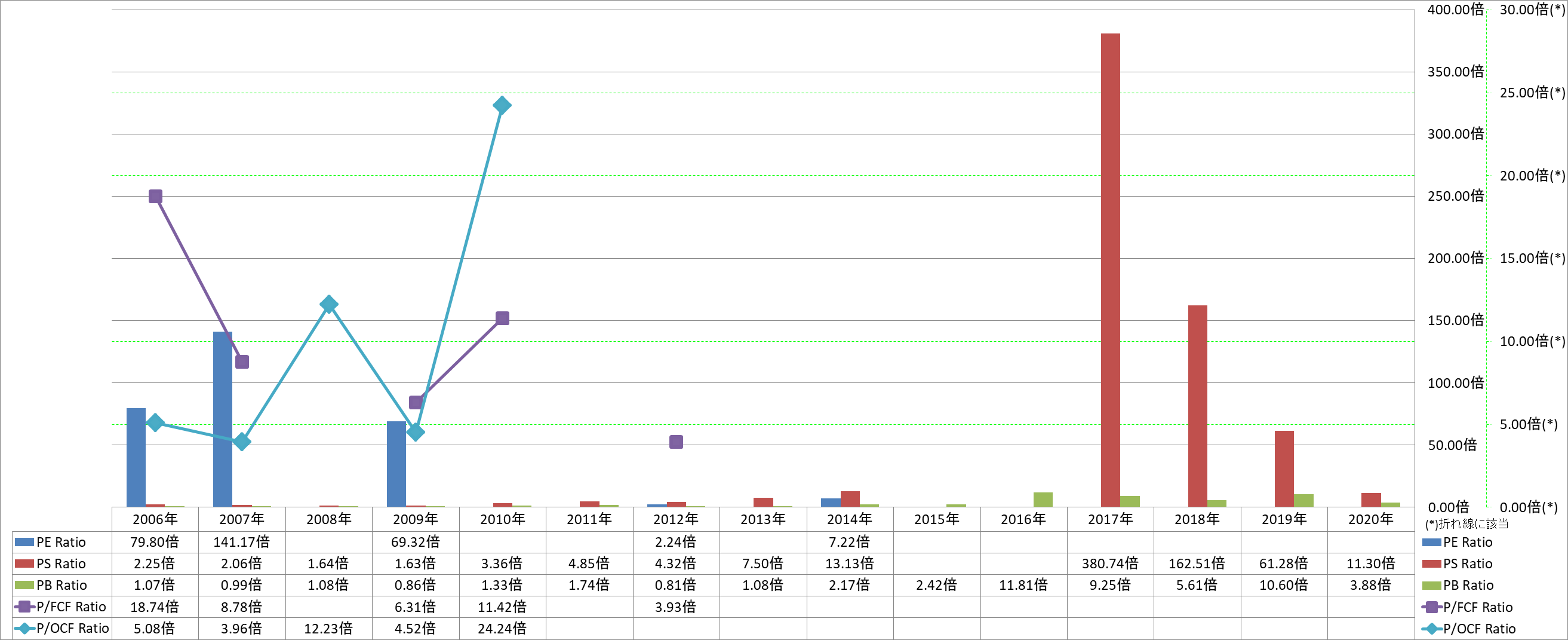Image resolution: width=1568 pixels, height=640 pixels.
Task: Click the 2006年 blue PE Ratio bar
Action: pyautogui.click(x=136, y=457)
